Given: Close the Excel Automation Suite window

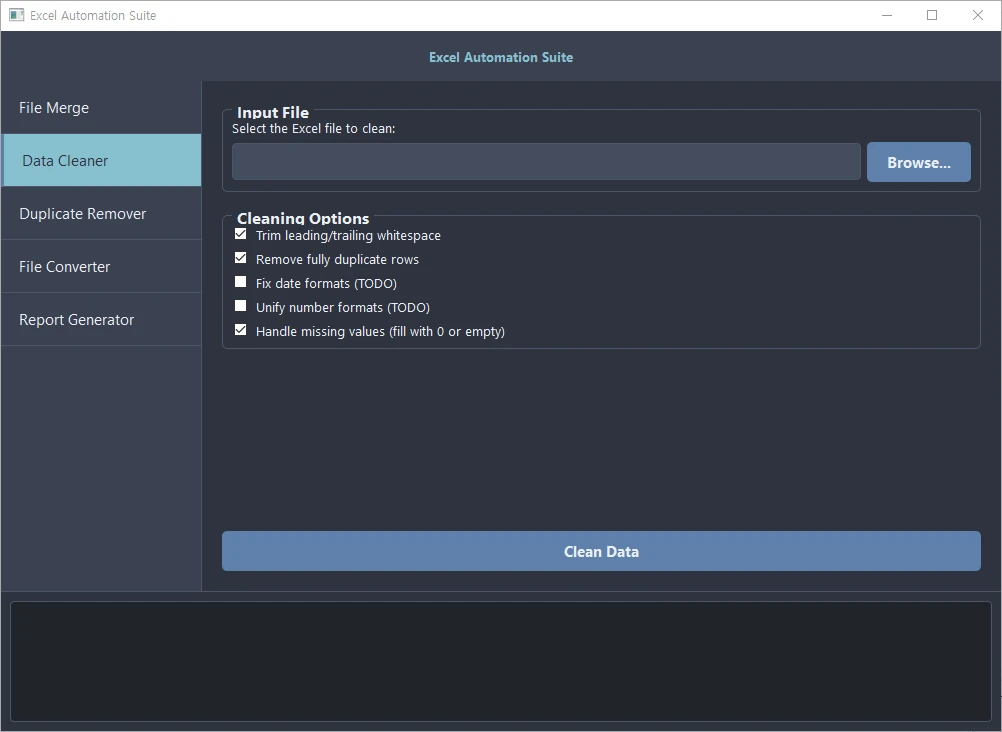Looking at the screenshot, I should pos(978,15).
